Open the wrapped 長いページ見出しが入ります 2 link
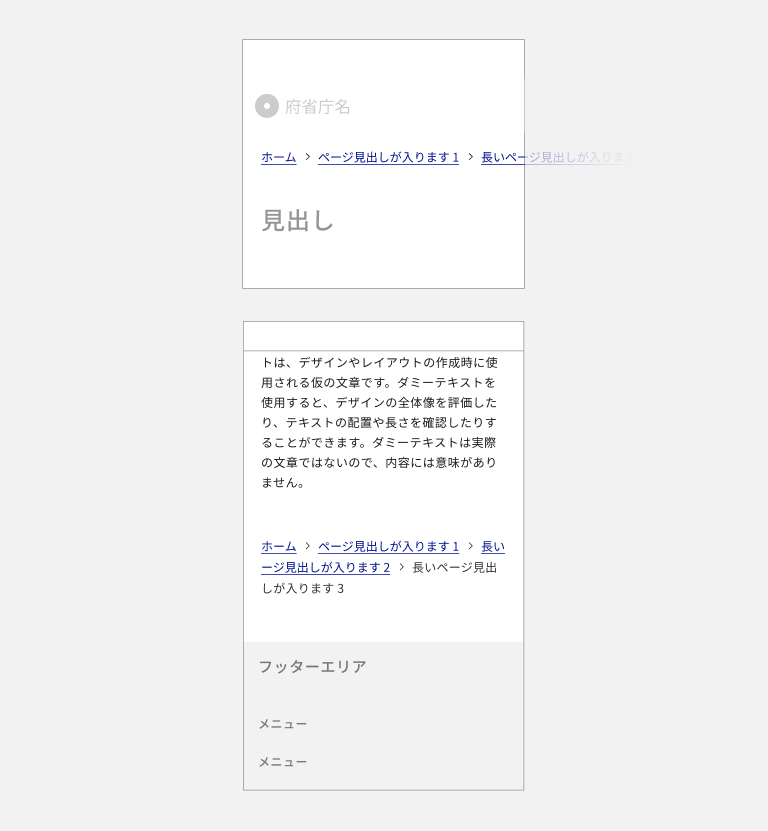 coord(325,567)
